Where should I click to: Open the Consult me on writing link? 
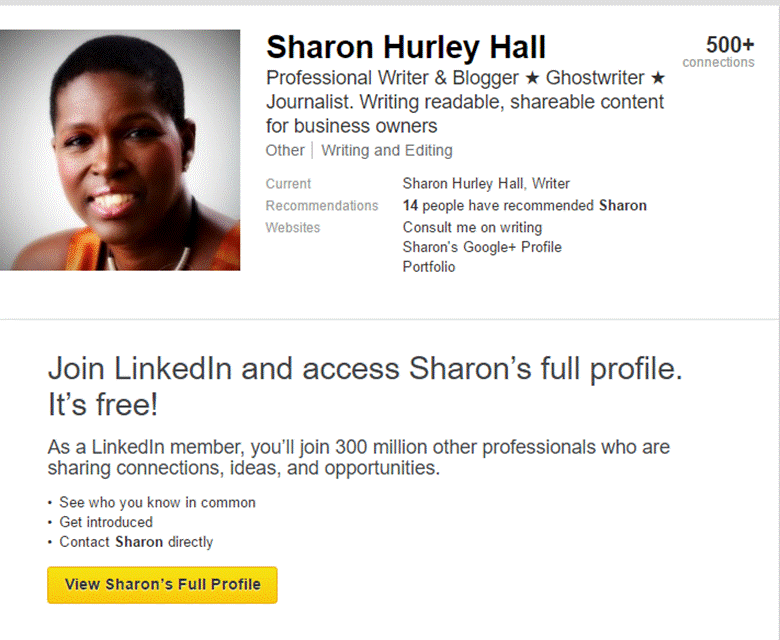pos(472,228)
